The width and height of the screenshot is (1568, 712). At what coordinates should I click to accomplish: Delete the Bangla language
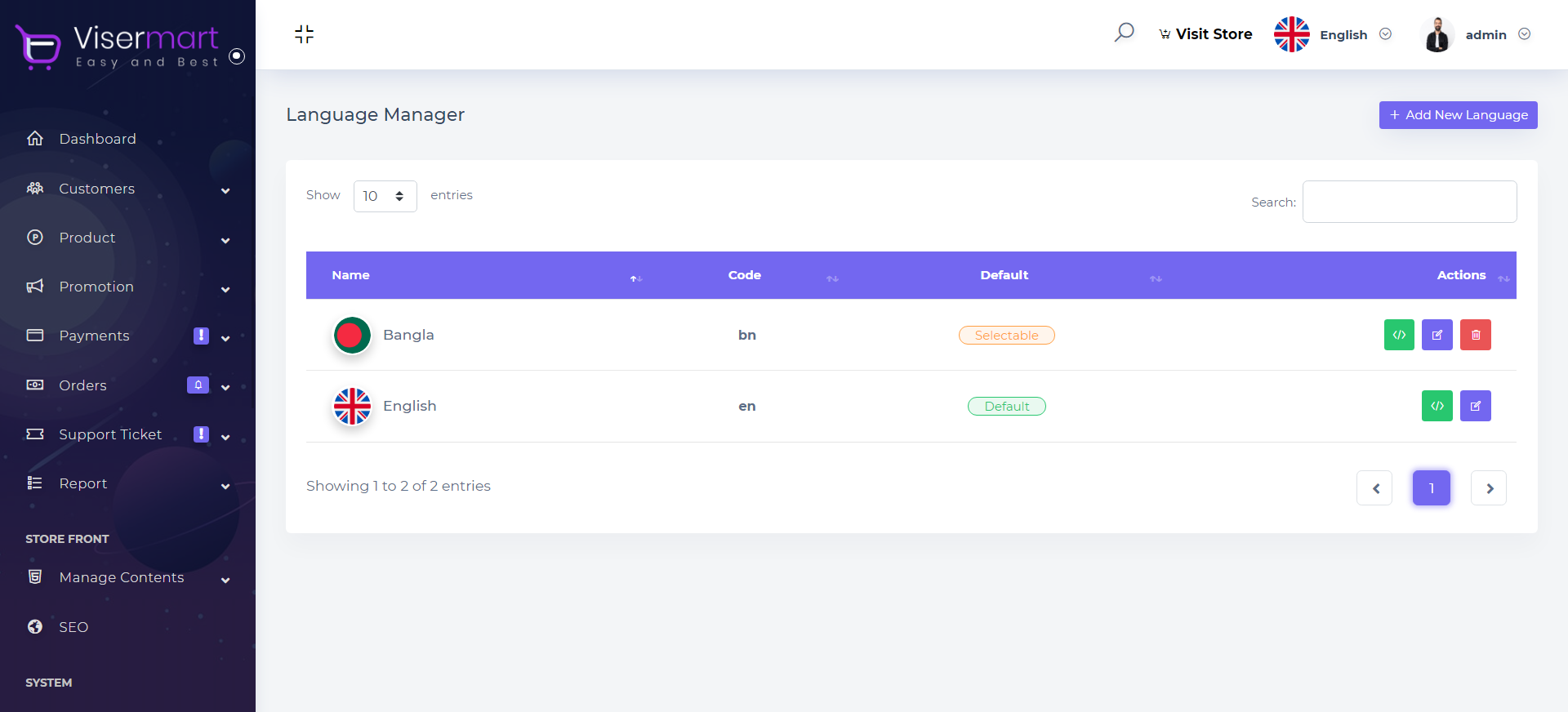(x=1476, y=335)
